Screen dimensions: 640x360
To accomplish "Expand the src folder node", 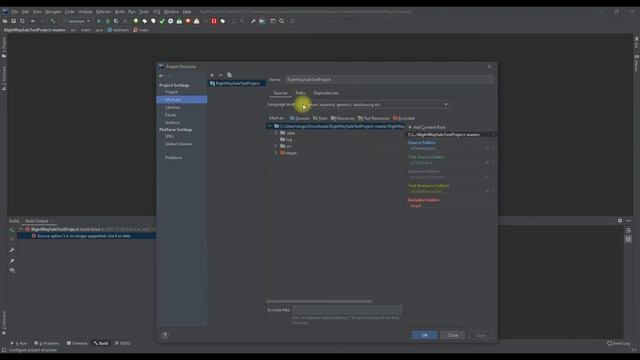I will (x=276, y=146).
